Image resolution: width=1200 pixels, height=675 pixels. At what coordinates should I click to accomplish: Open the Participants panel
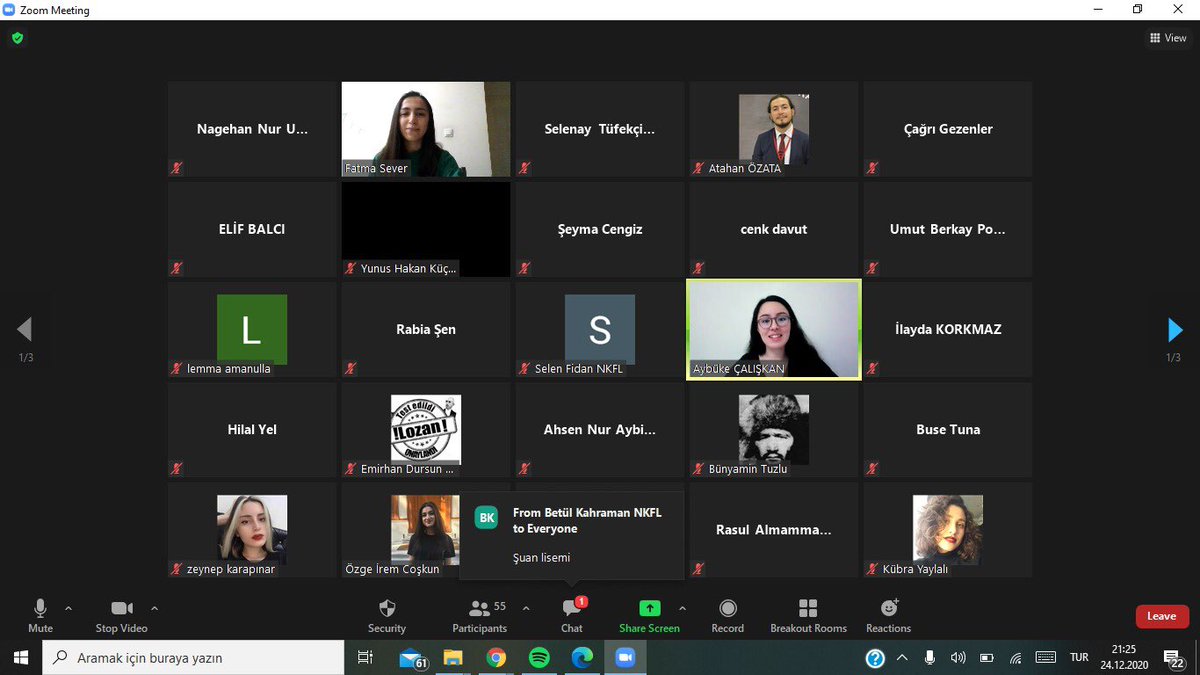pyautogui.click(x=479, y=615)
